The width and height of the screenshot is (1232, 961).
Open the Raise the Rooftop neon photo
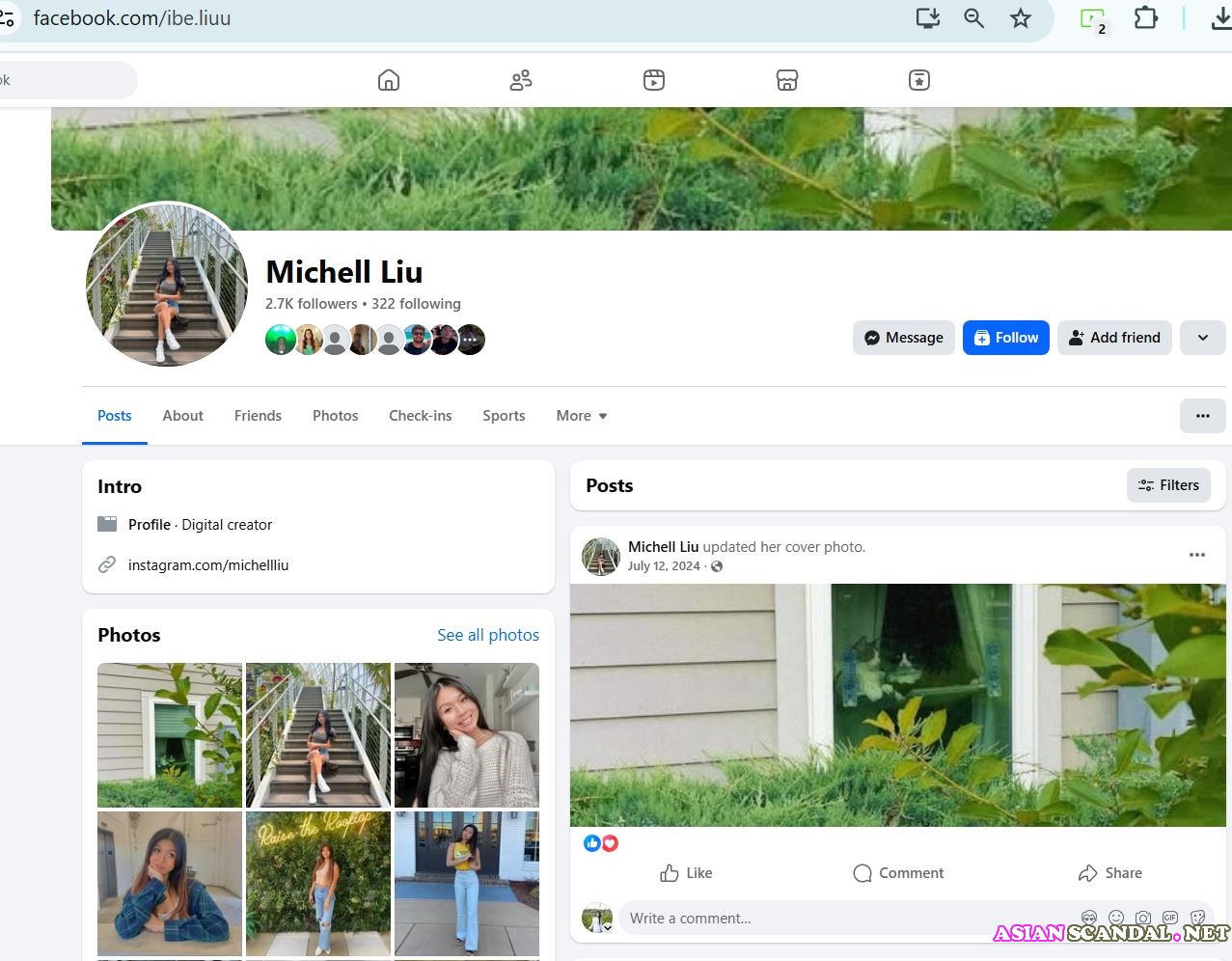pos(318,884)
